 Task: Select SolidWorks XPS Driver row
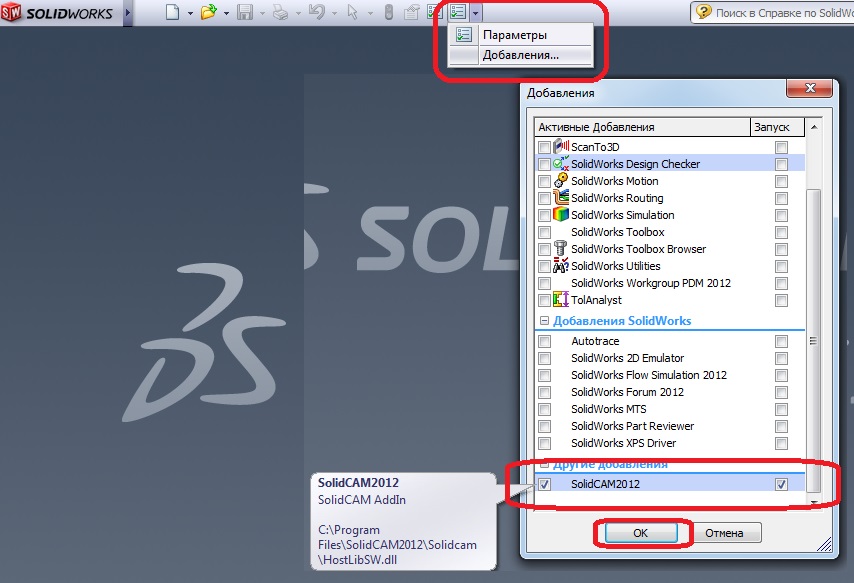pos(669,443)
